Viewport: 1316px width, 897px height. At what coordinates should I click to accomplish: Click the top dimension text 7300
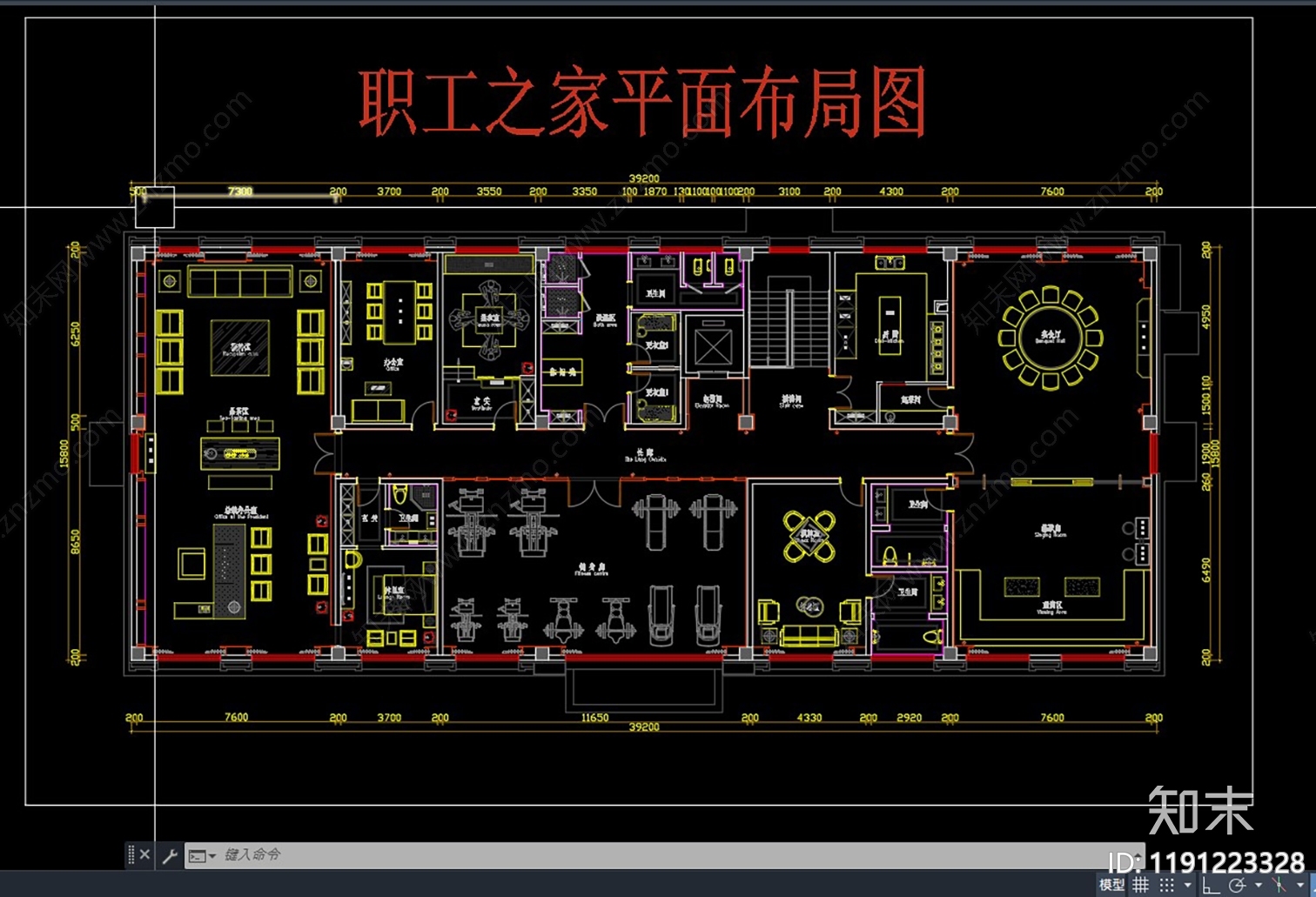click(240, 191)
